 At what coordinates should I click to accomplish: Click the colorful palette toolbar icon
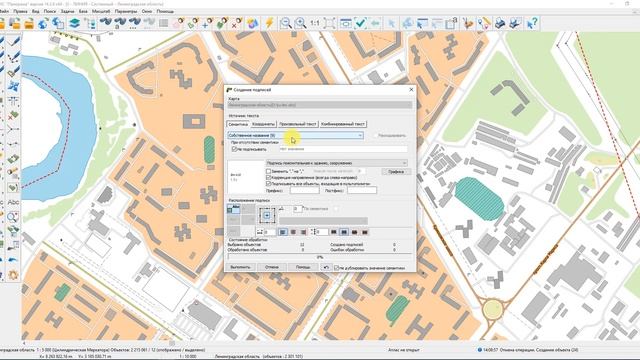tap(253, 23)
